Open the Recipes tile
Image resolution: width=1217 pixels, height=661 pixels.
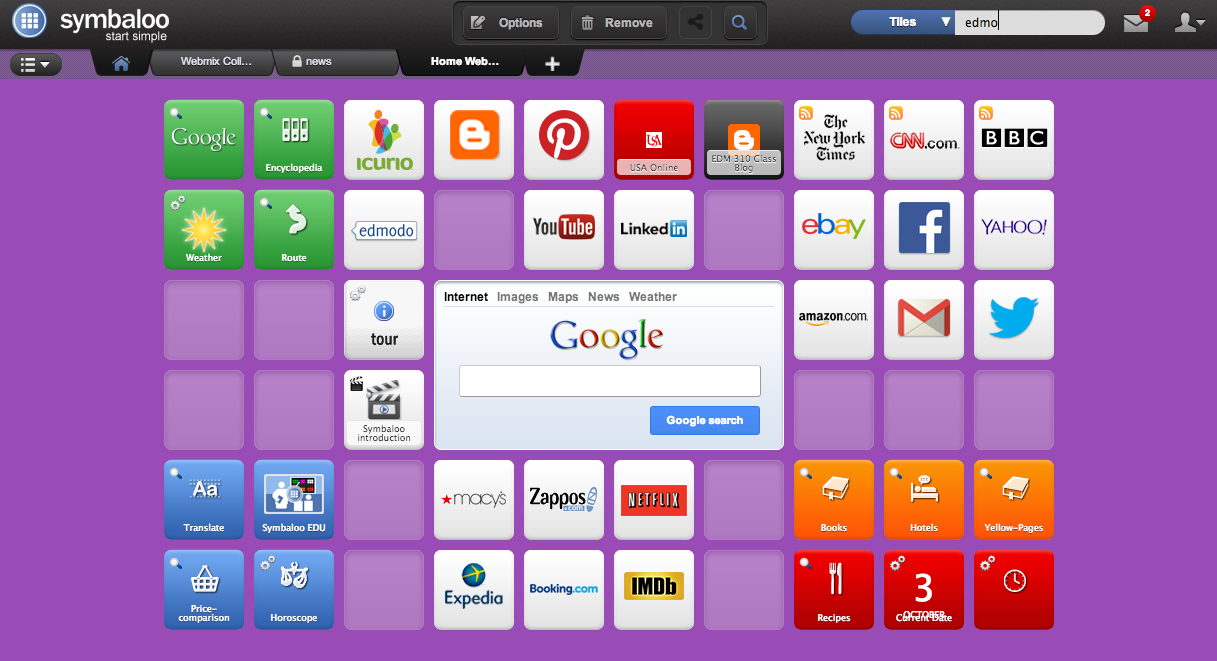point(834,590)
